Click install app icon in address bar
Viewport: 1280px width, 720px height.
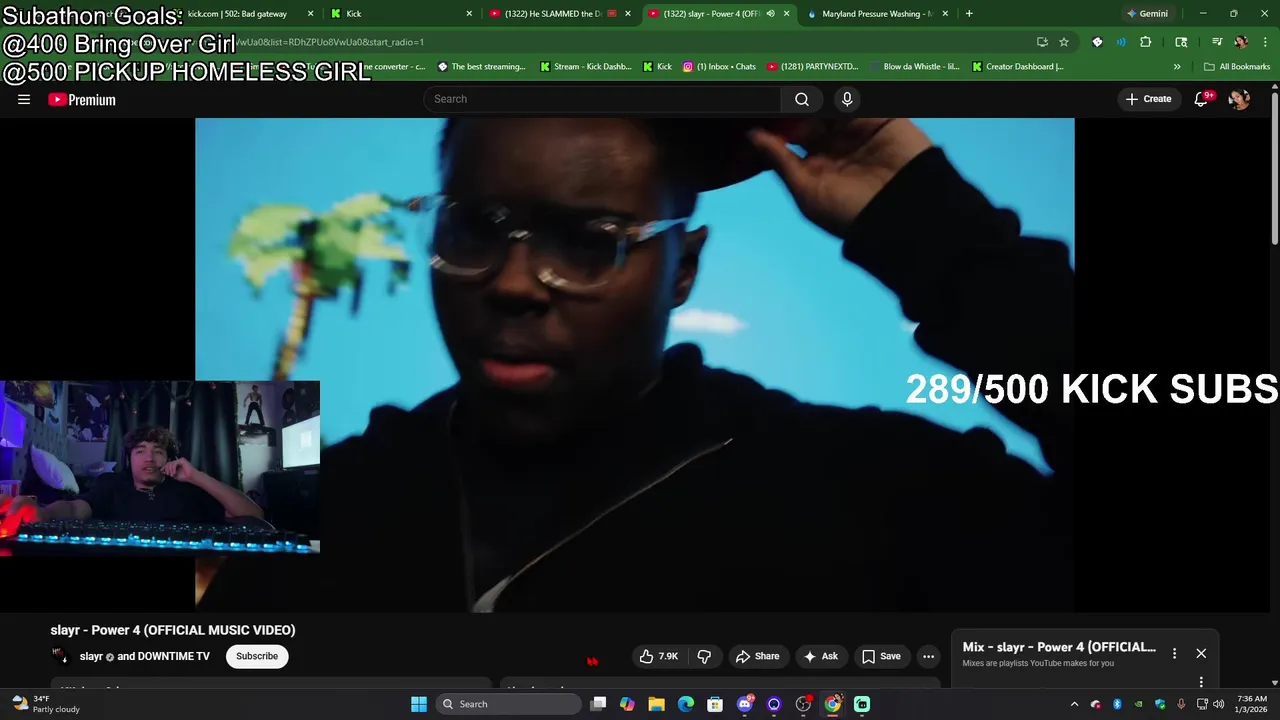[1042, 42]
